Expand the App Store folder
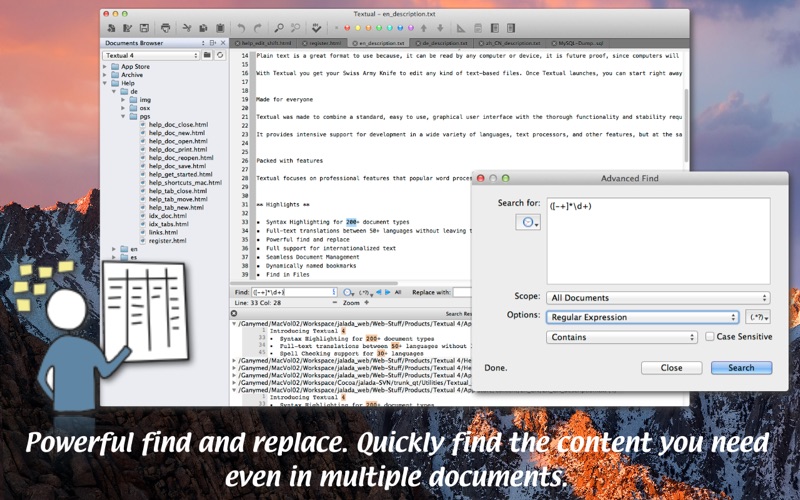This screenshot has width=800, height=500. pos(105,66)
